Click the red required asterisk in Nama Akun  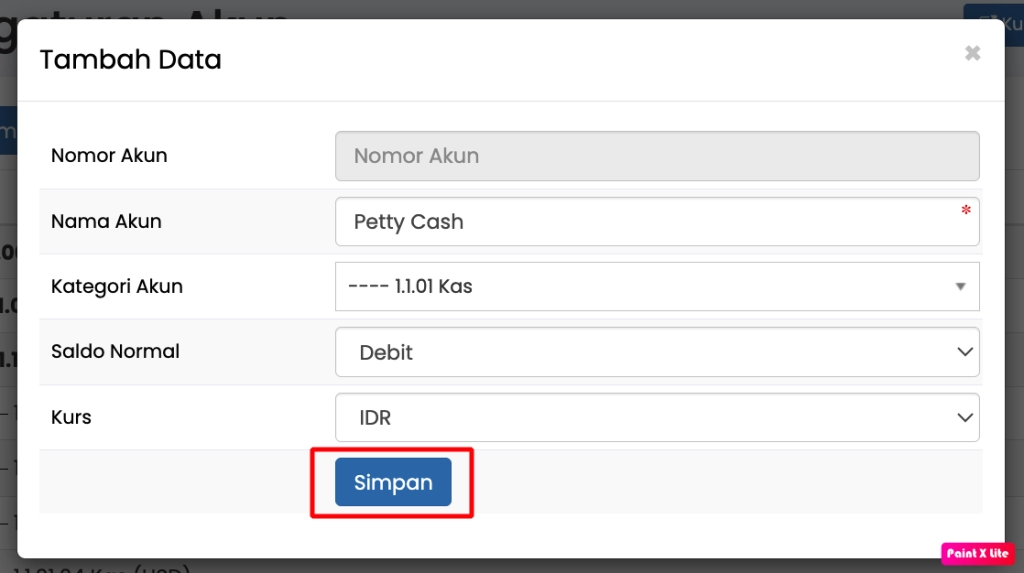click(x=966, y=211)
